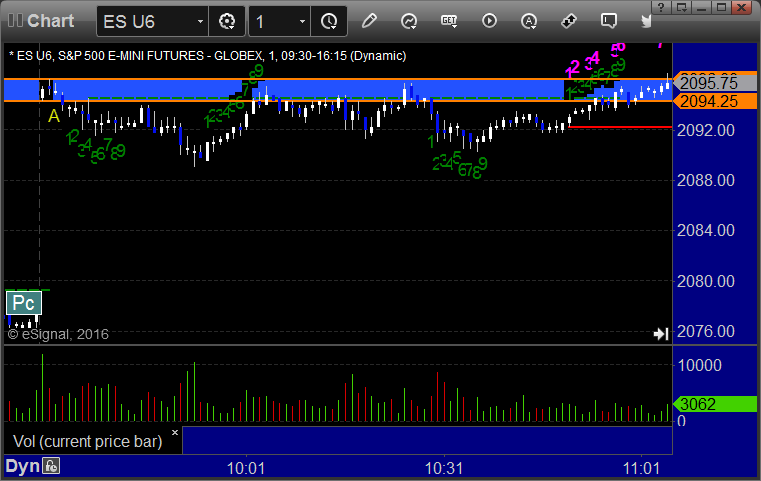Open the GET studies menu

click(x=449, y=21)
